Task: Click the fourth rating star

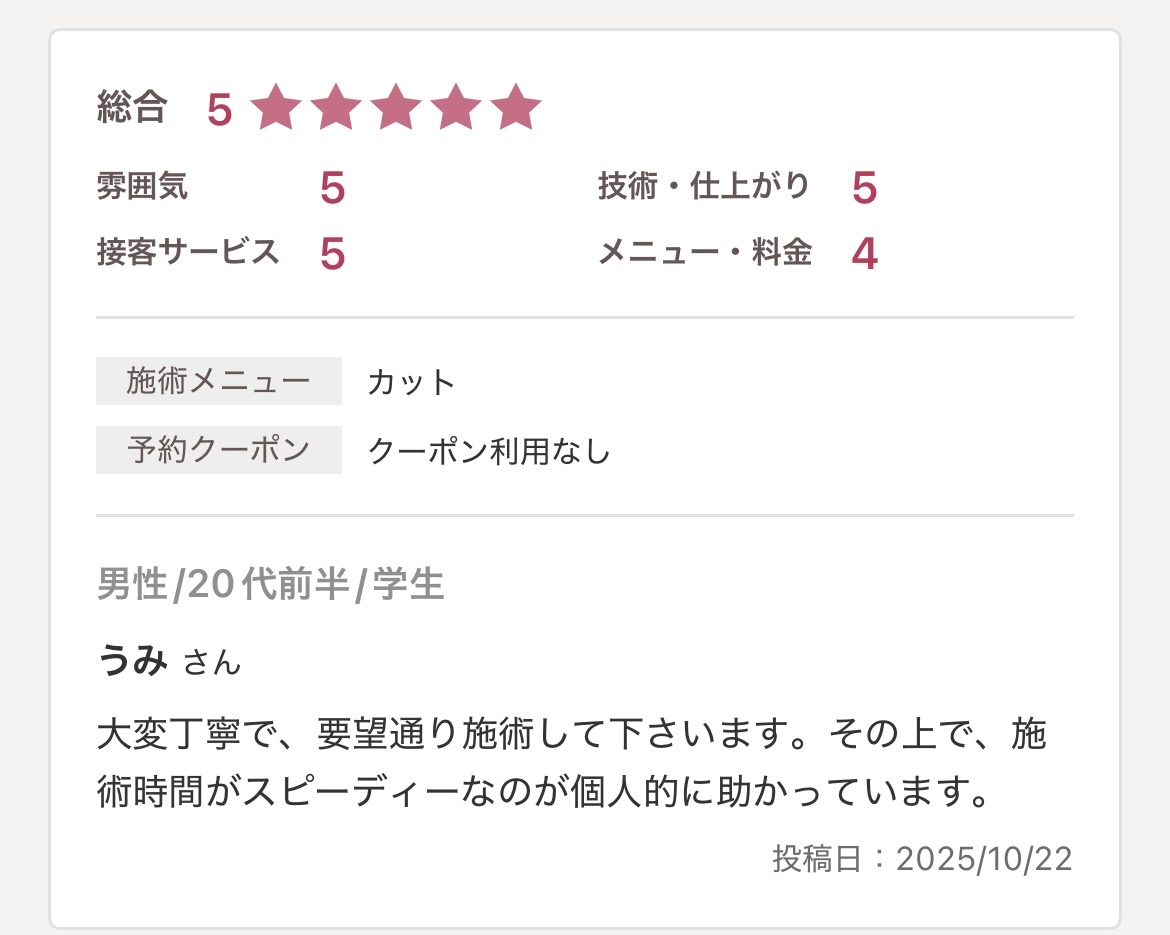Action: point(455,109)
